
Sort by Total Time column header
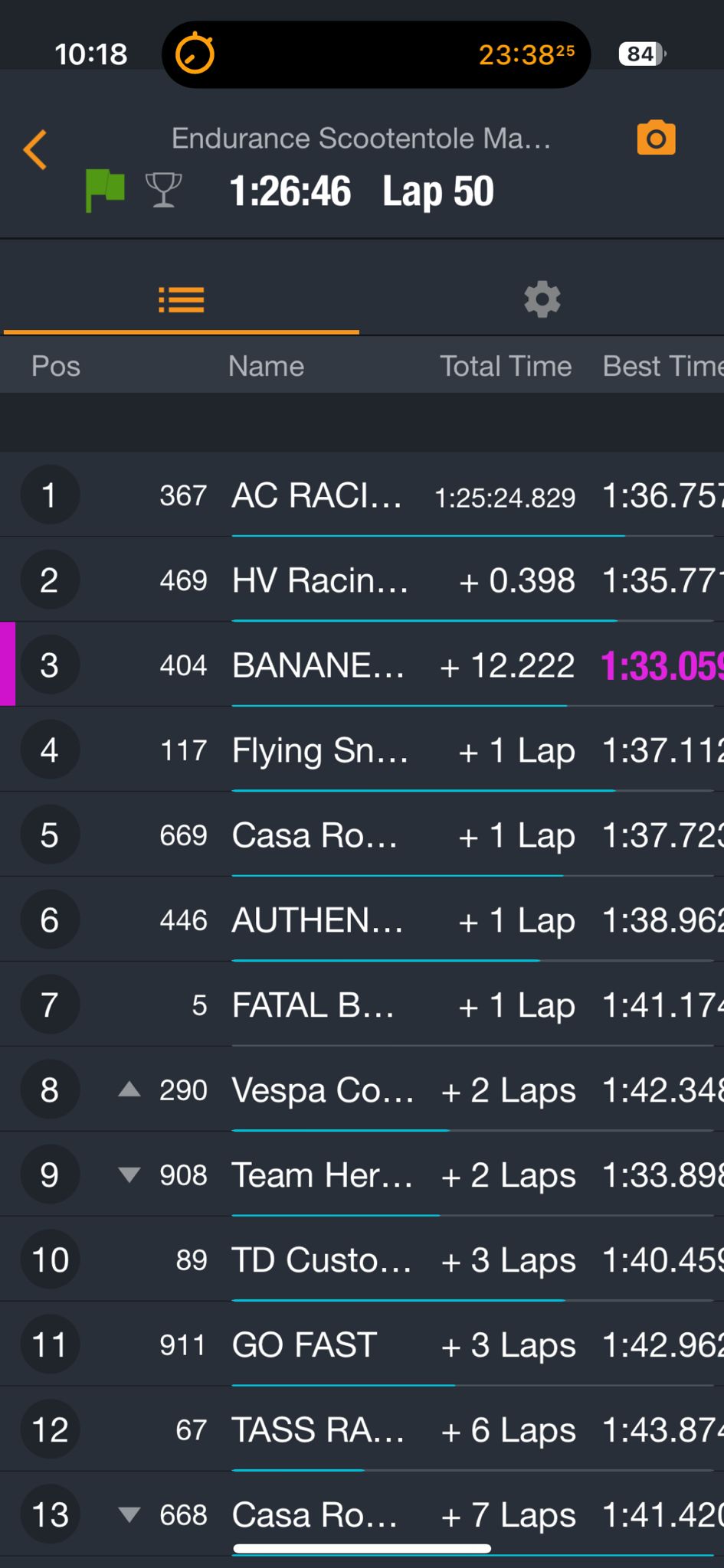[506, 366]
